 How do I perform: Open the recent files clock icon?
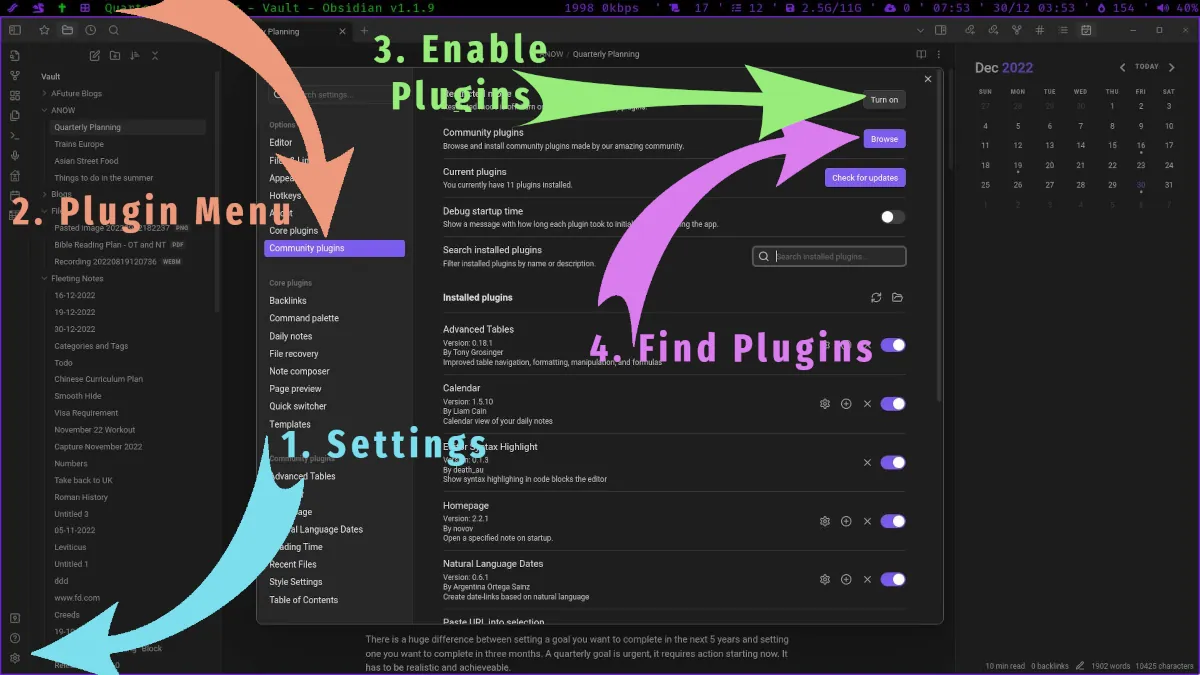pyautogui.click(x=90, y=30)
